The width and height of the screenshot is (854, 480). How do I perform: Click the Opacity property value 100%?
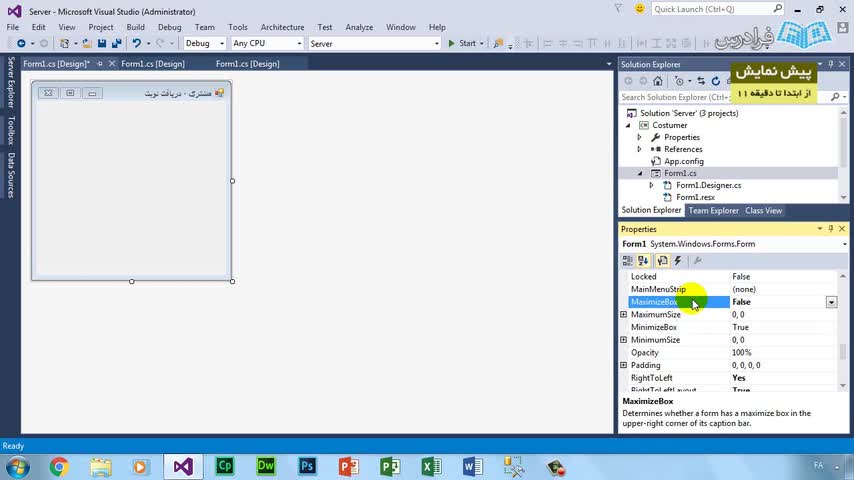(x=742, y=353)
